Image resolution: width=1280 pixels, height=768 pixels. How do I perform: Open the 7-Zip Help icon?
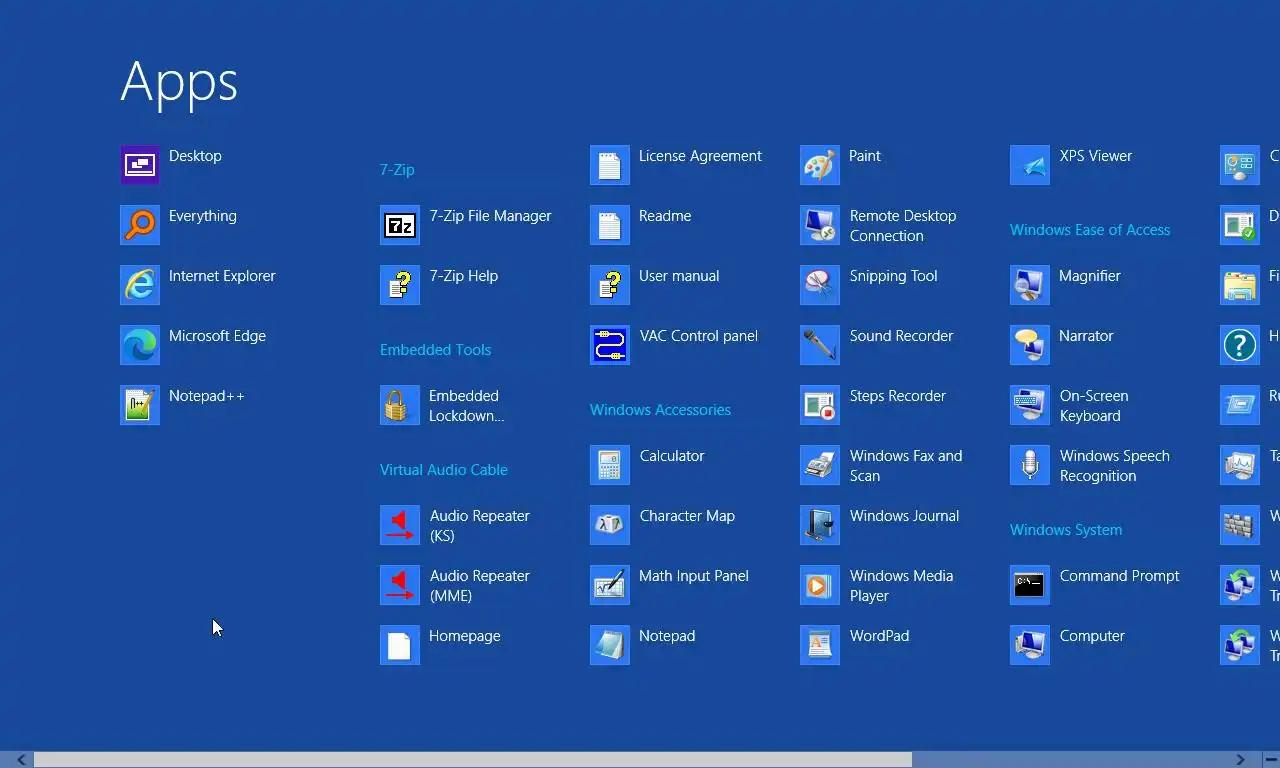(400, 285)
